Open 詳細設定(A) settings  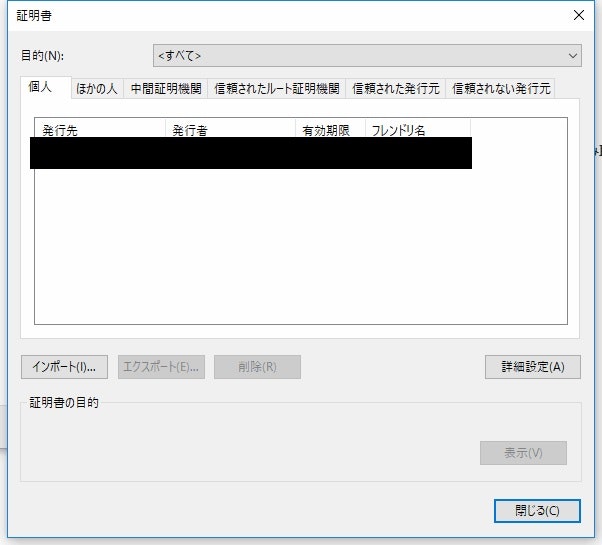tap(533, 367)
